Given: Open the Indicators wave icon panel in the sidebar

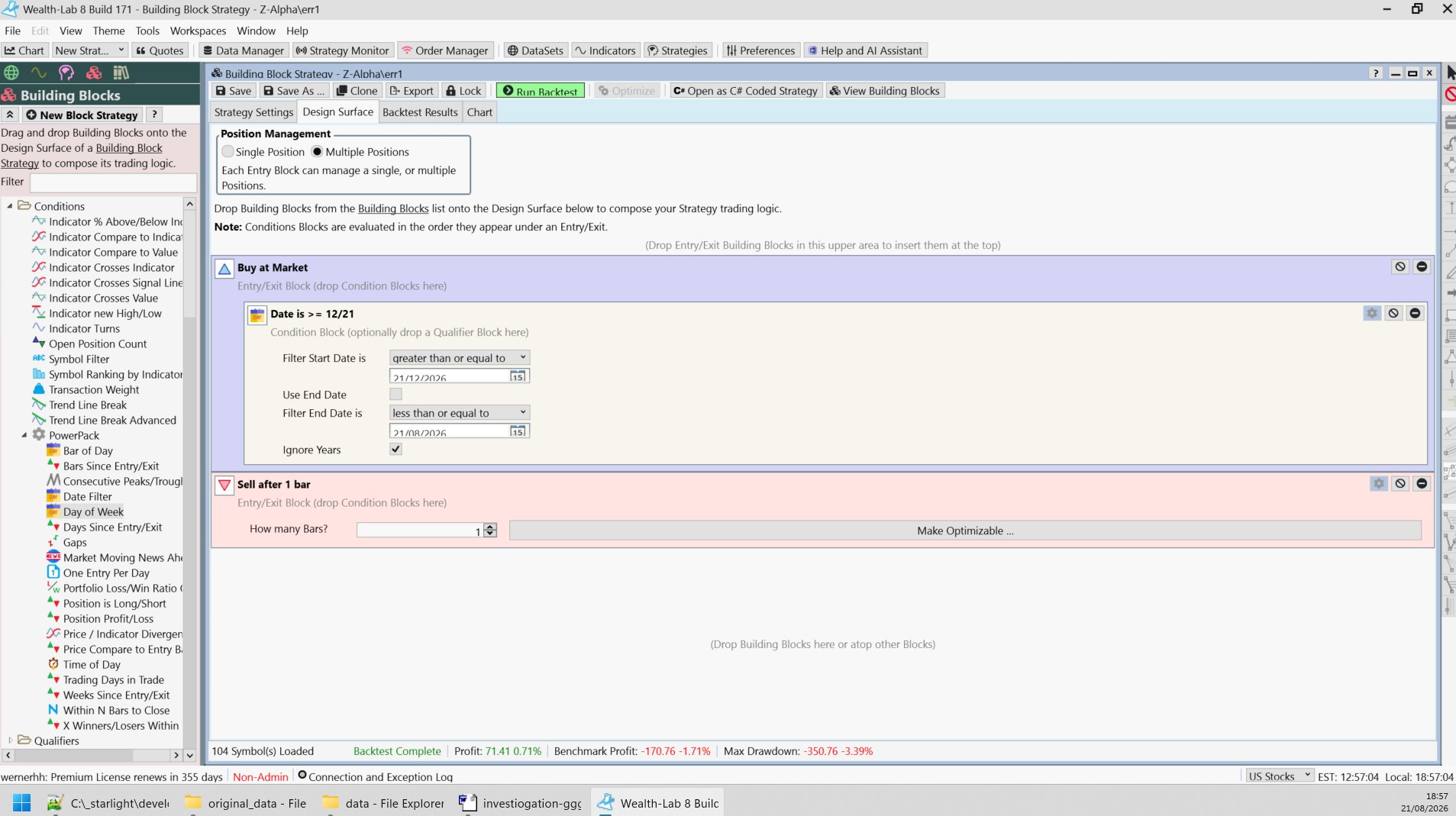Looking at the screenshot, I should (x=38, y=73).
